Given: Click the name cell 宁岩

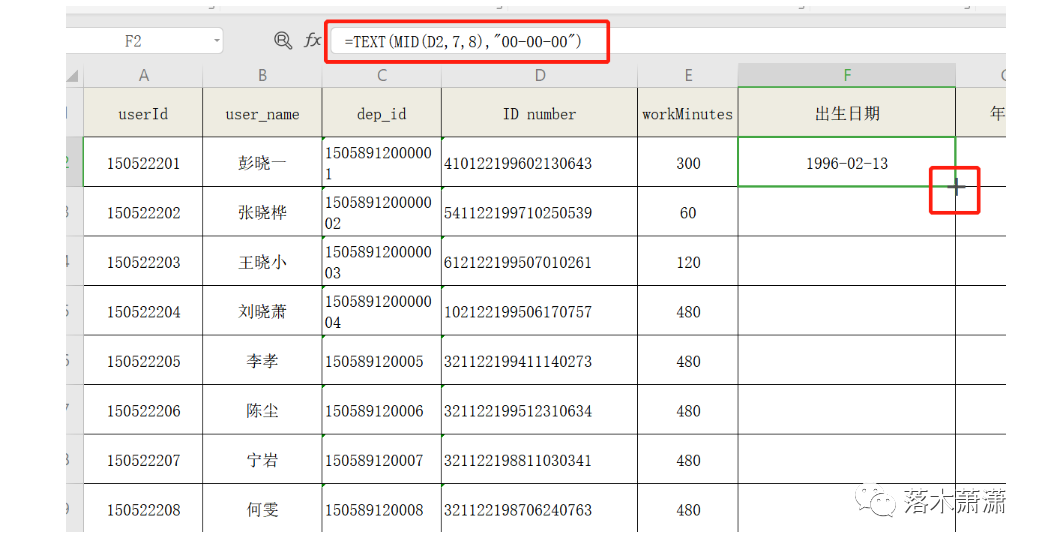Looking at the screenshot, I should click(x=262, y=459).
